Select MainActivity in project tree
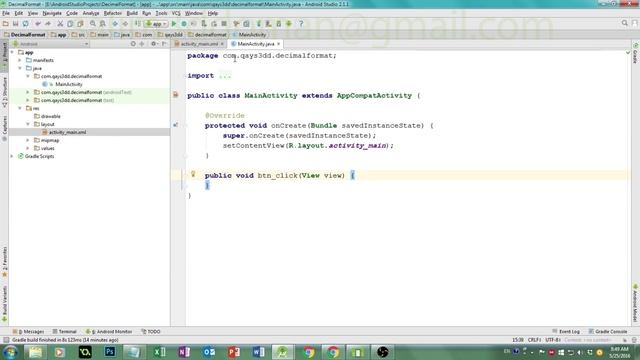 pos(69,84)
